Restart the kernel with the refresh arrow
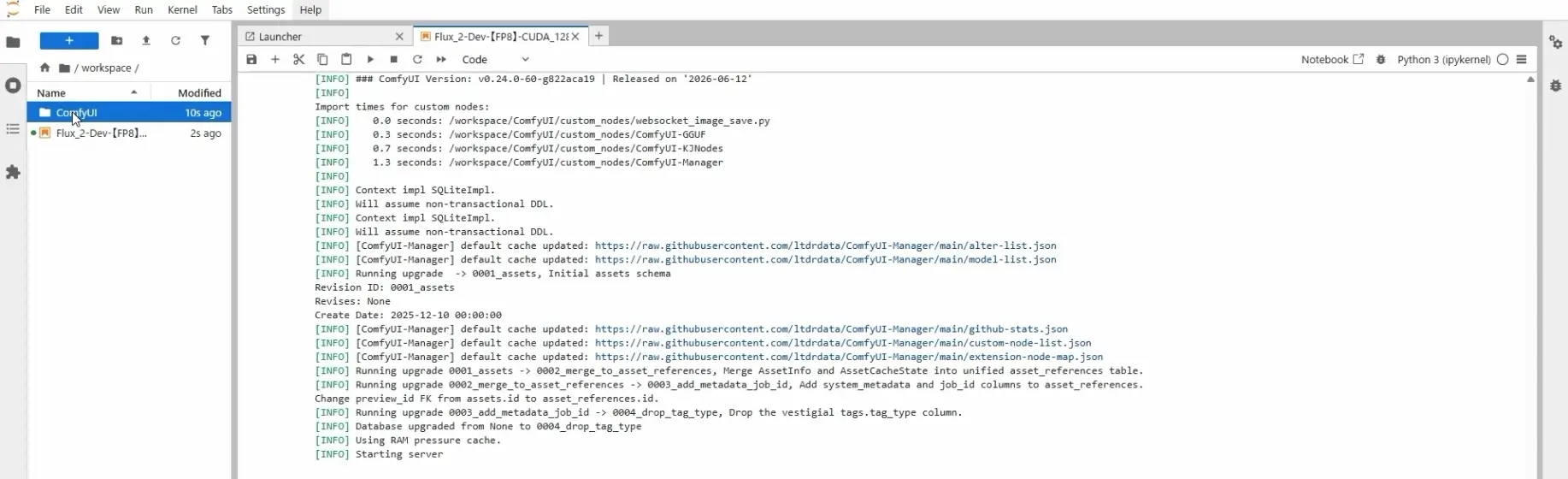Screen dimensions: 1568x479 point(417,60)
